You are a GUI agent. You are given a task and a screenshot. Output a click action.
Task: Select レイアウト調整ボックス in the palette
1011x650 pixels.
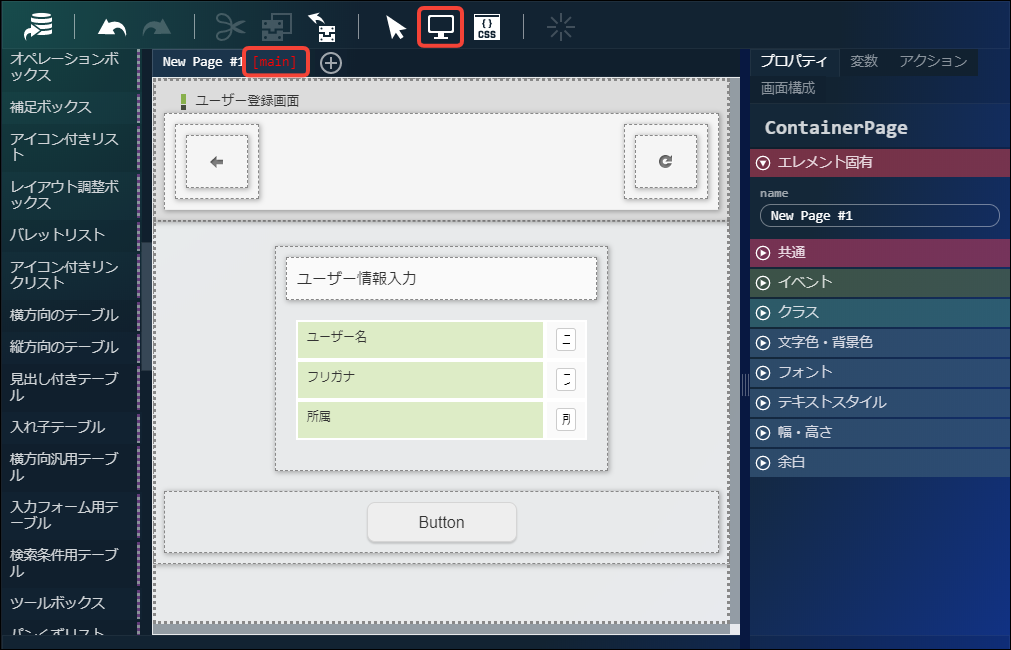coord(69,195)
